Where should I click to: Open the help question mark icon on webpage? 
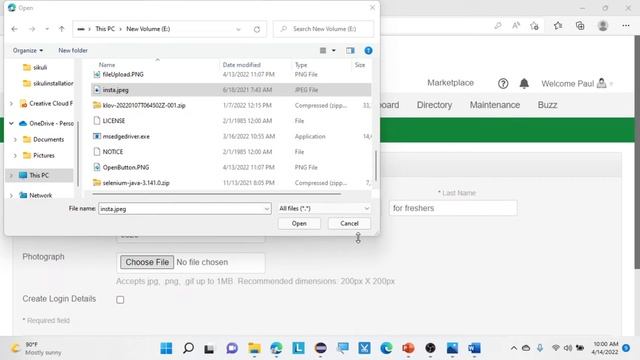(x=503, y=84)
